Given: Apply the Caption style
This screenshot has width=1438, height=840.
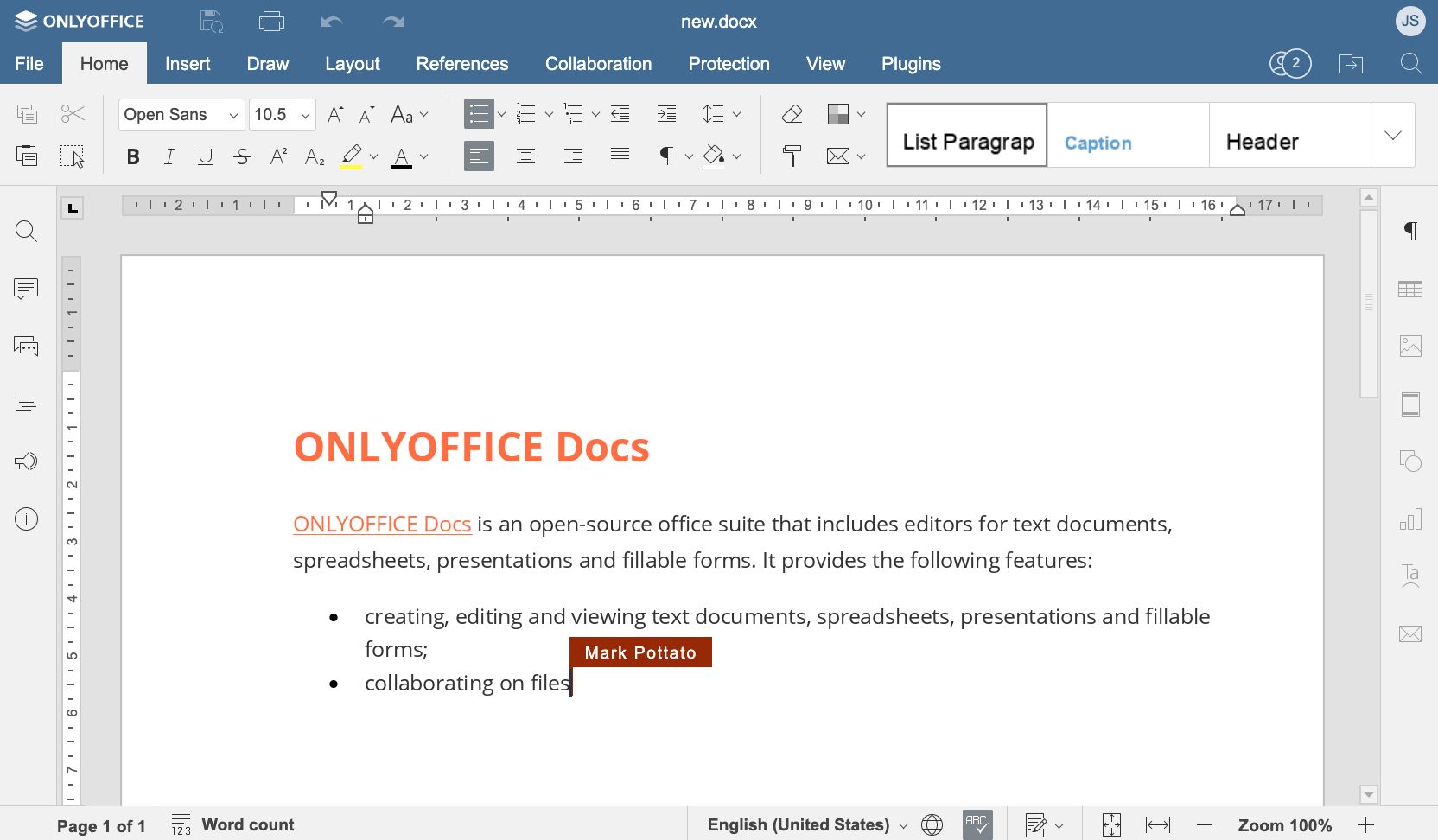Looking at the screenshot, I should (x=1128, y=136).
